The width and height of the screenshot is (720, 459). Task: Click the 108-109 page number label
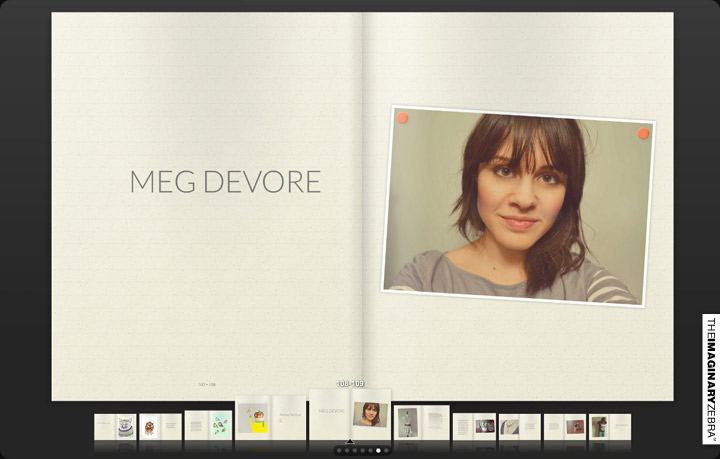pos(349,384)
